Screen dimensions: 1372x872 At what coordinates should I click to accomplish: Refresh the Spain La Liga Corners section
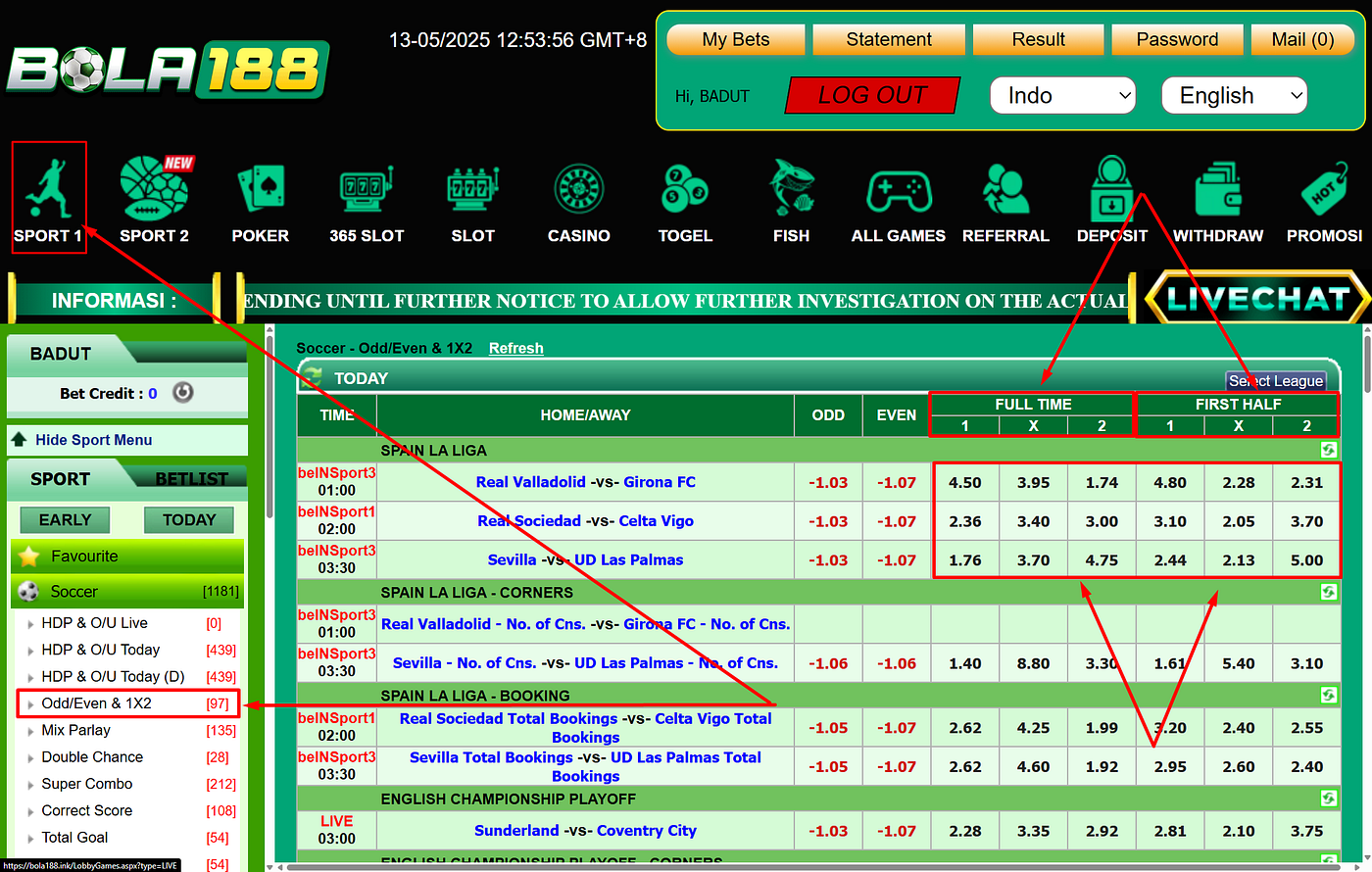[x=1328, y=592]
